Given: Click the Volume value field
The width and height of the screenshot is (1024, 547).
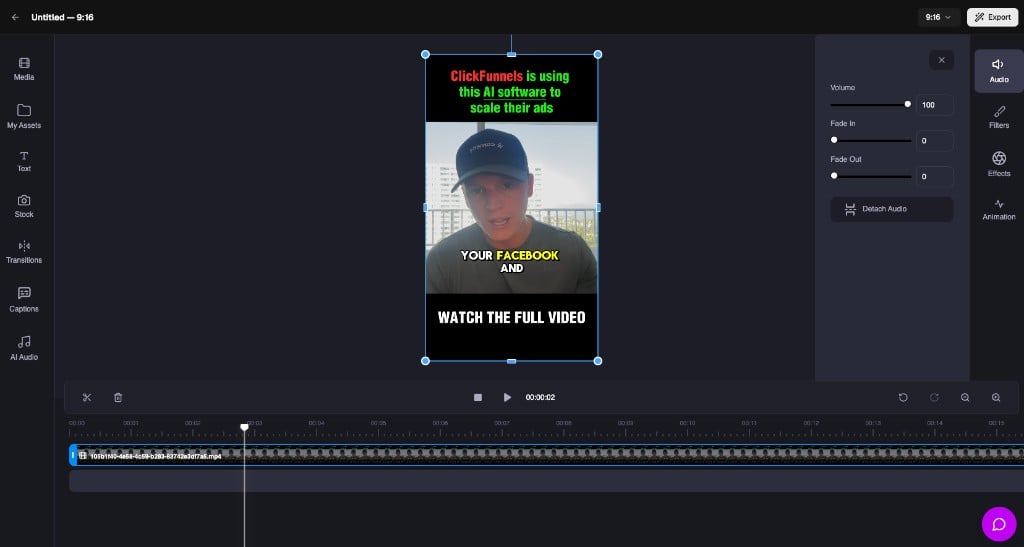Looking at the screenshot, I should (934, 105).
